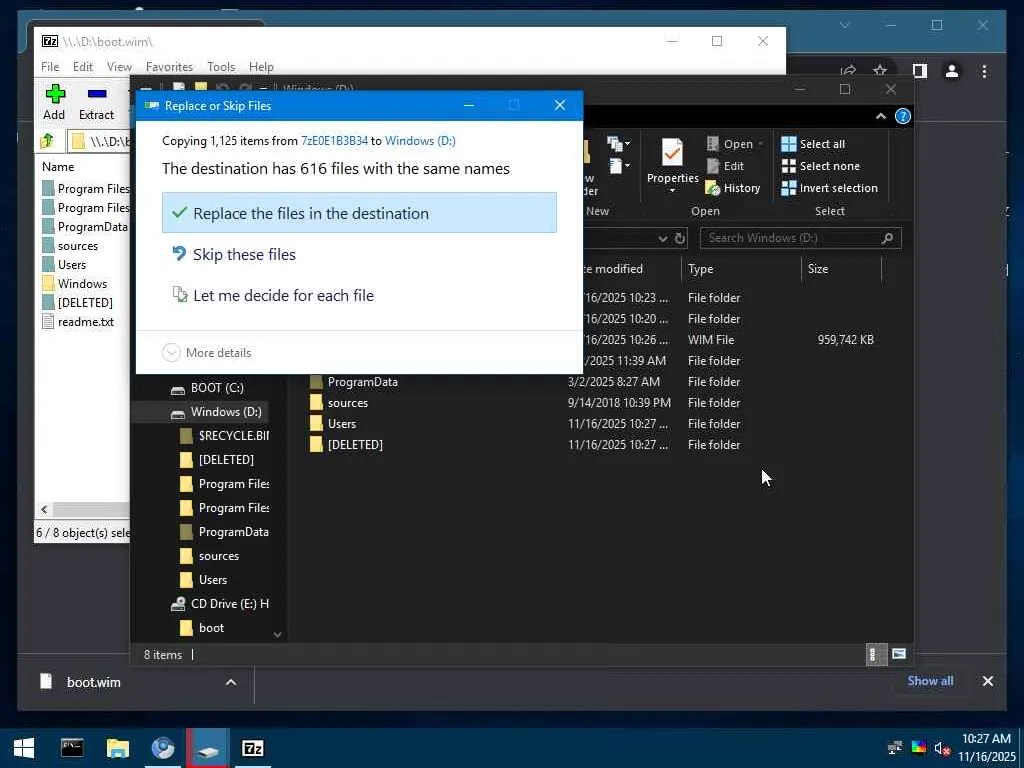Open the View menu in 7-Zip

(x=119, y=67)
